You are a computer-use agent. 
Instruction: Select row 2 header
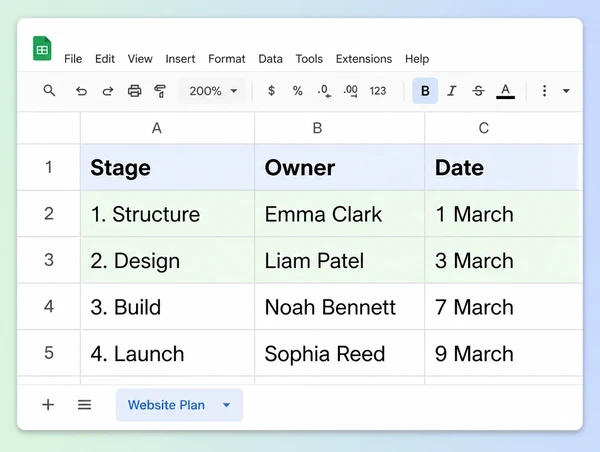[x=49, y=214]
